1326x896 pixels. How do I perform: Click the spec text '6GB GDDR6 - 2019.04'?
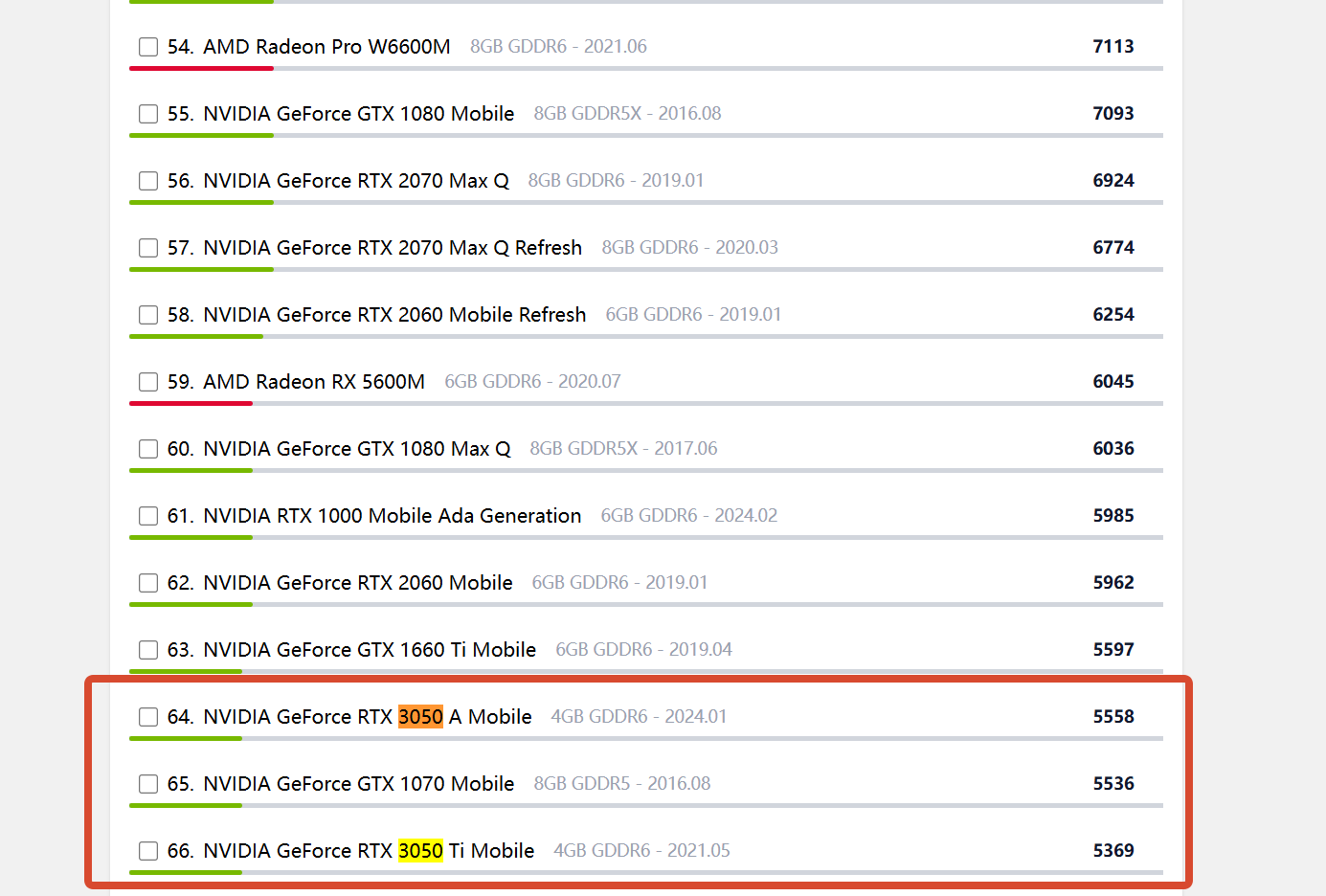point(643,650)
